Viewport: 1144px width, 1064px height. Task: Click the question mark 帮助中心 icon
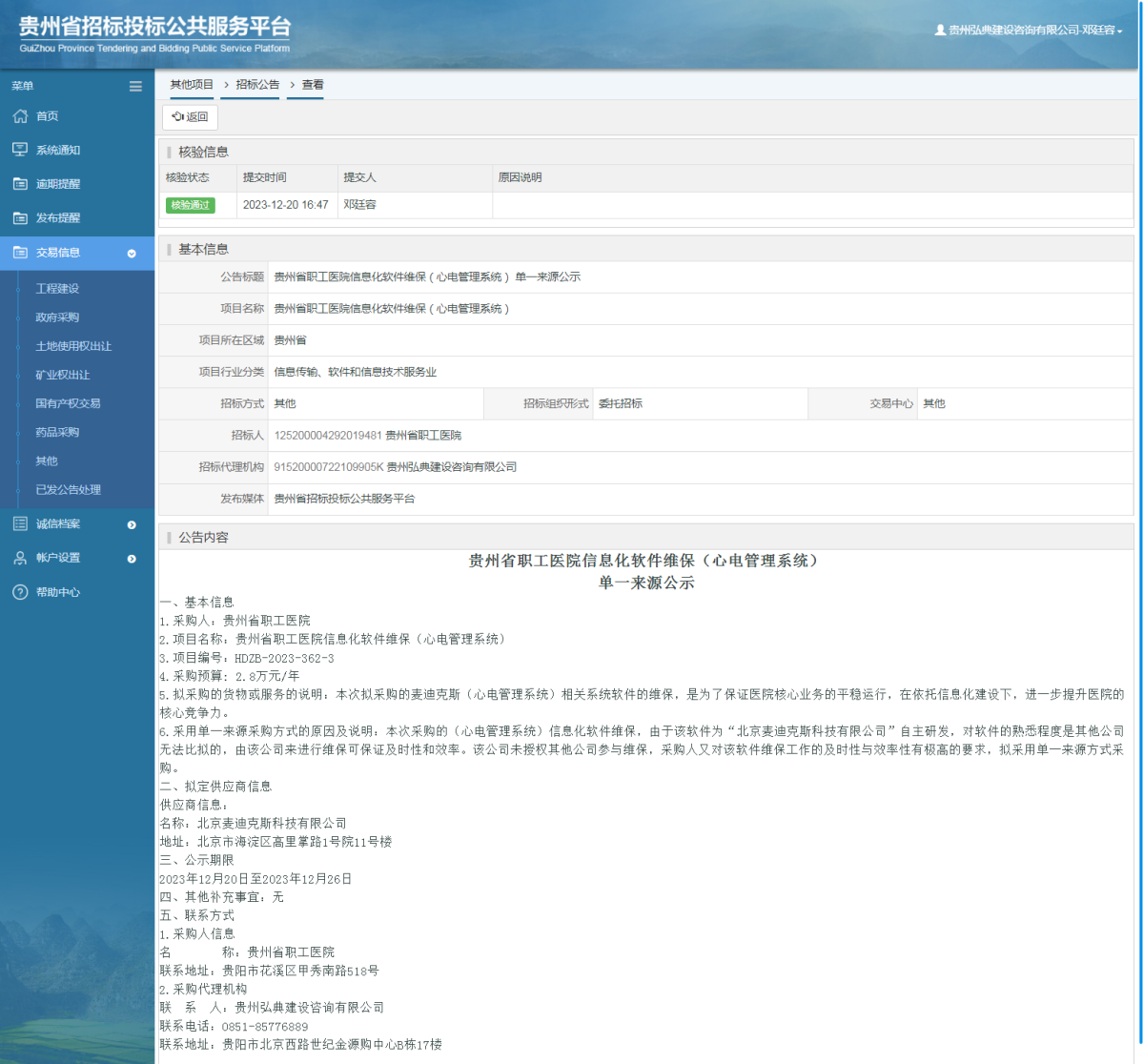click(20, 592)
